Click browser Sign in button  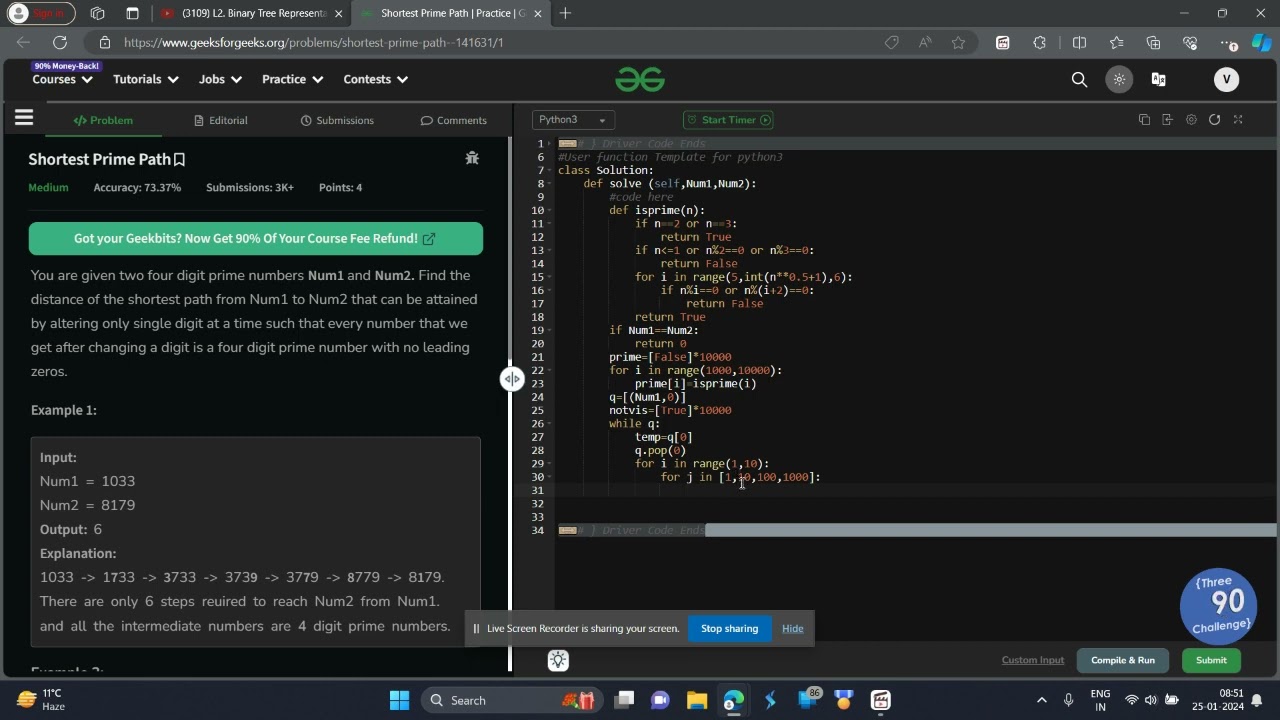(x=38, y=14)
